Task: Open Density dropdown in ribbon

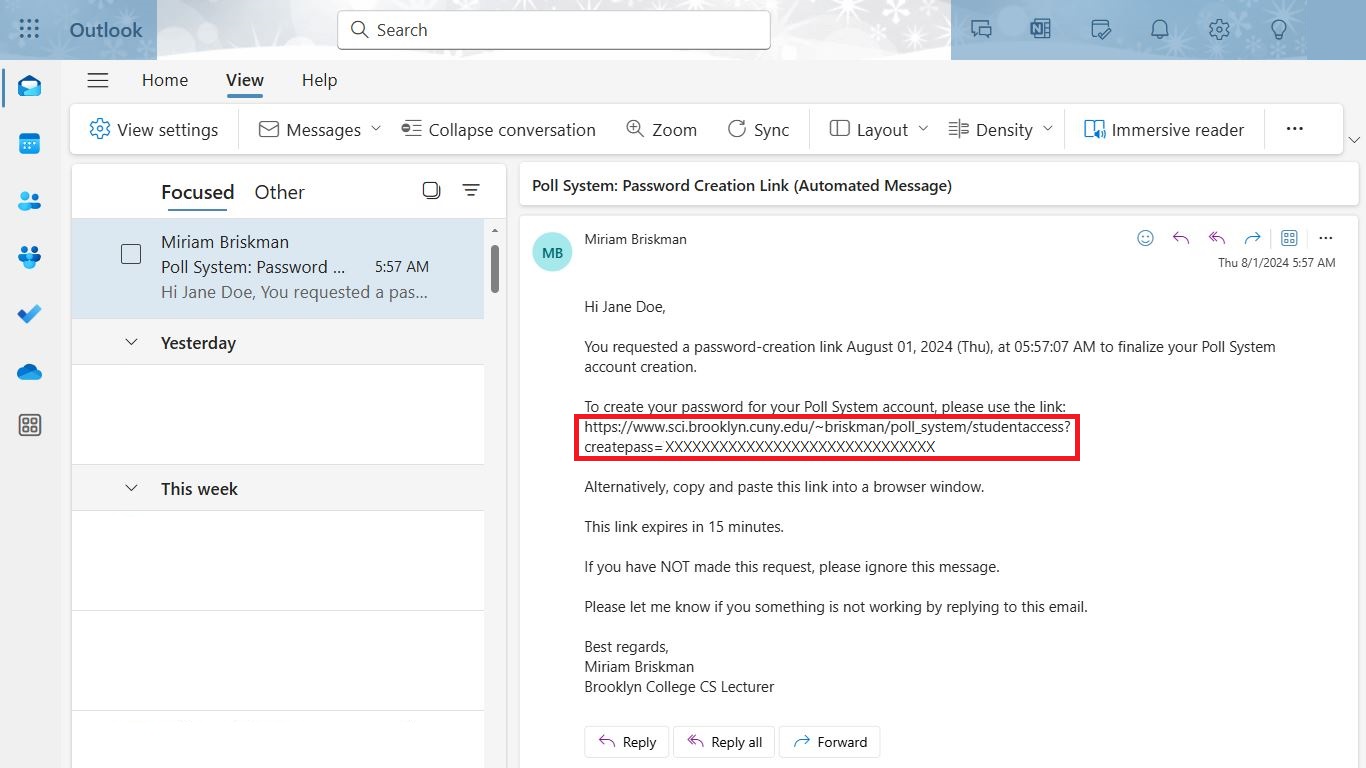Action: pyautogui.click(x=1000, y=129)
